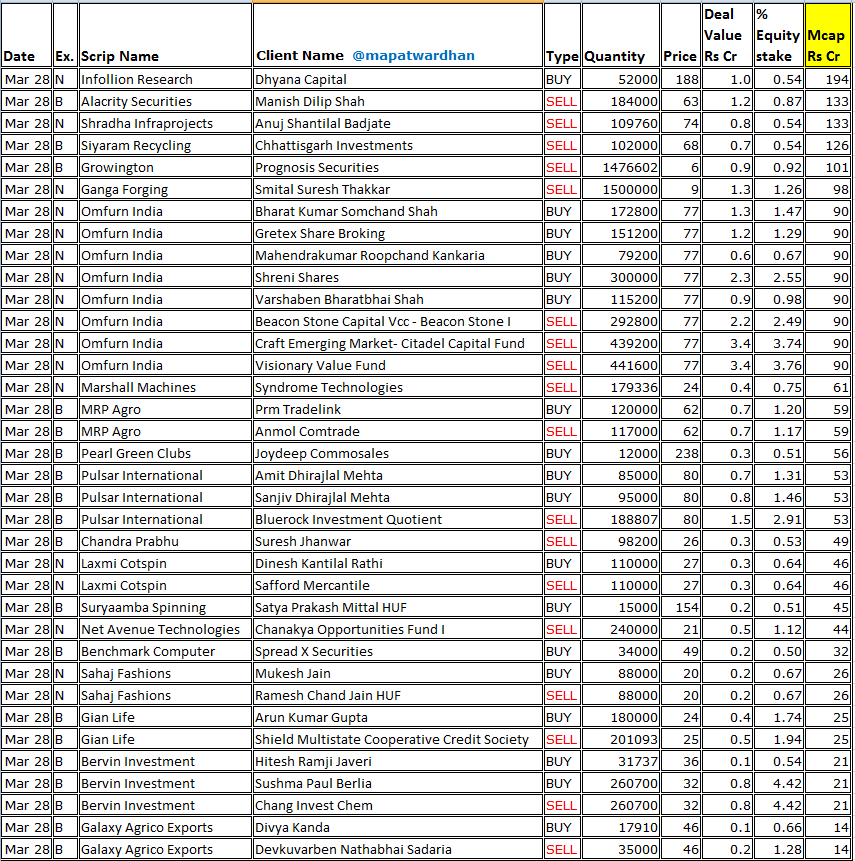855x861 pixels.
Task: Select the yellow 'Mcap Rs Cr' header
Action: pos(828,35)
